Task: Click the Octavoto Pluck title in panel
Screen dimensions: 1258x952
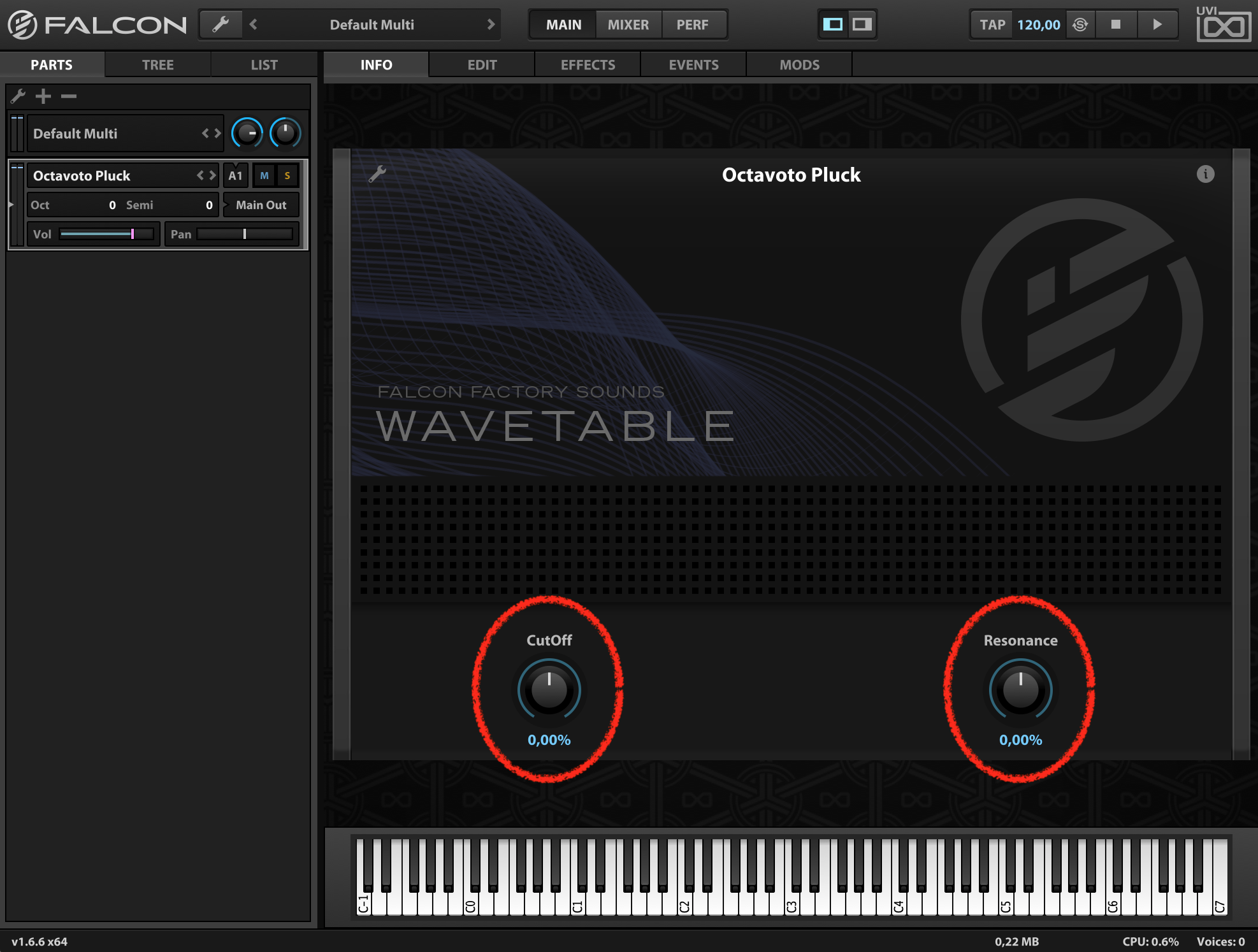Action: point(791,175)
